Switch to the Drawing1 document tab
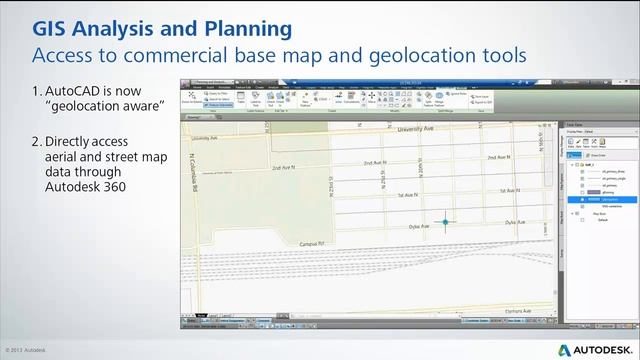This screenshot has width=640, height=360. pos(199,117)
